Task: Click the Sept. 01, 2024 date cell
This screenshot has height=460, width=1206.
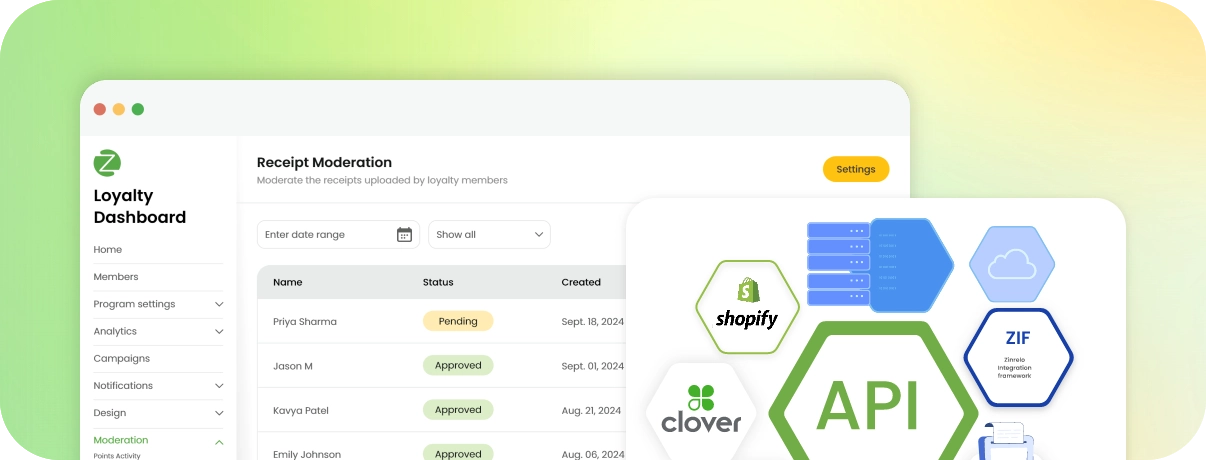Action: pyautogui.click(x=593, y=366)
